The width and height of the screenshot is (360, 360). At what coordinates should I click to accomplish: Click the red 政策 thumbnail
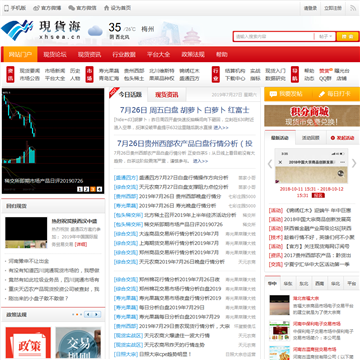coord(28,343)
